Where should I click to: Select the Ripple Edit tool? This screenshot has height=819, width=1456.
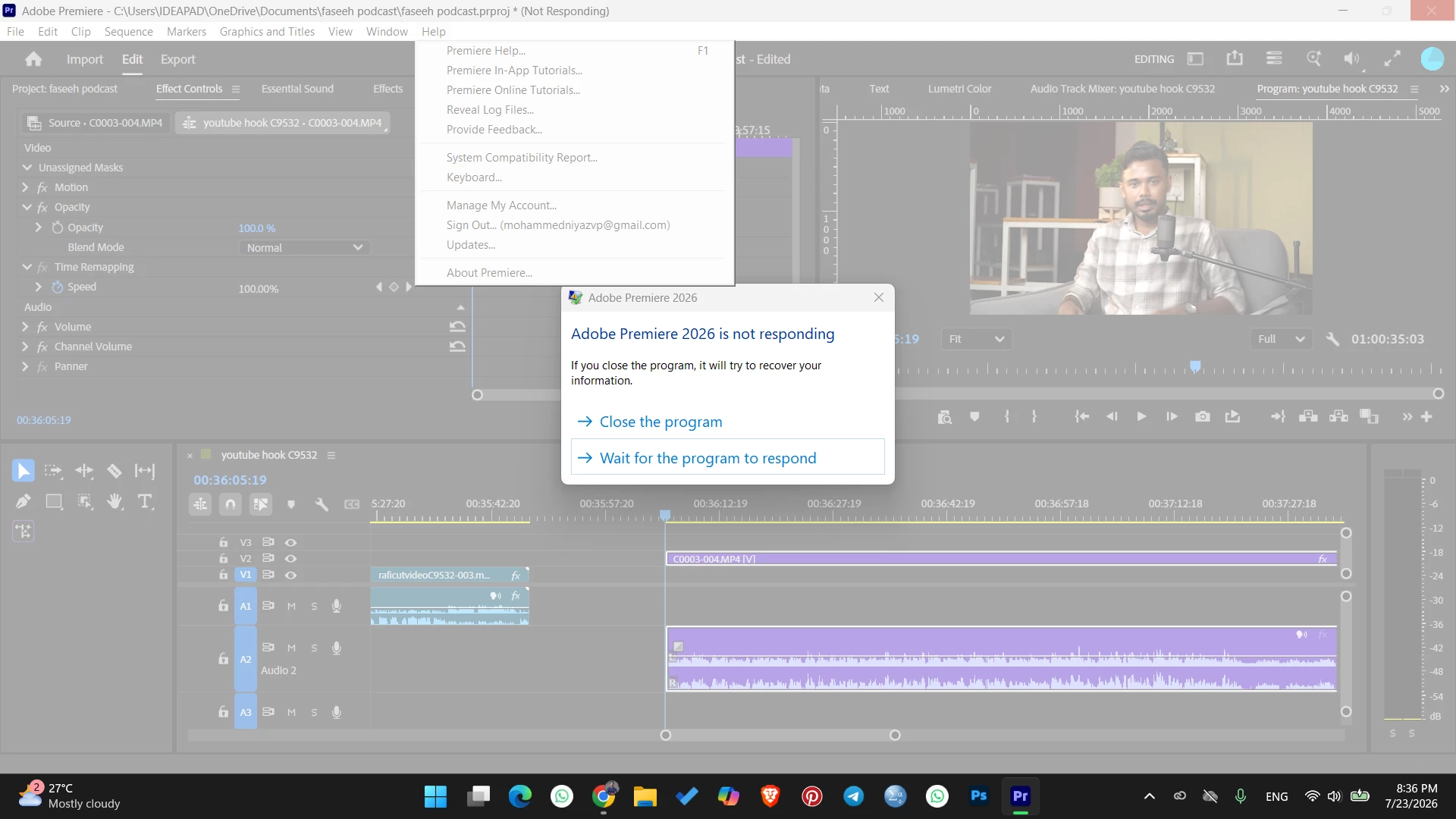click(84, 471)
